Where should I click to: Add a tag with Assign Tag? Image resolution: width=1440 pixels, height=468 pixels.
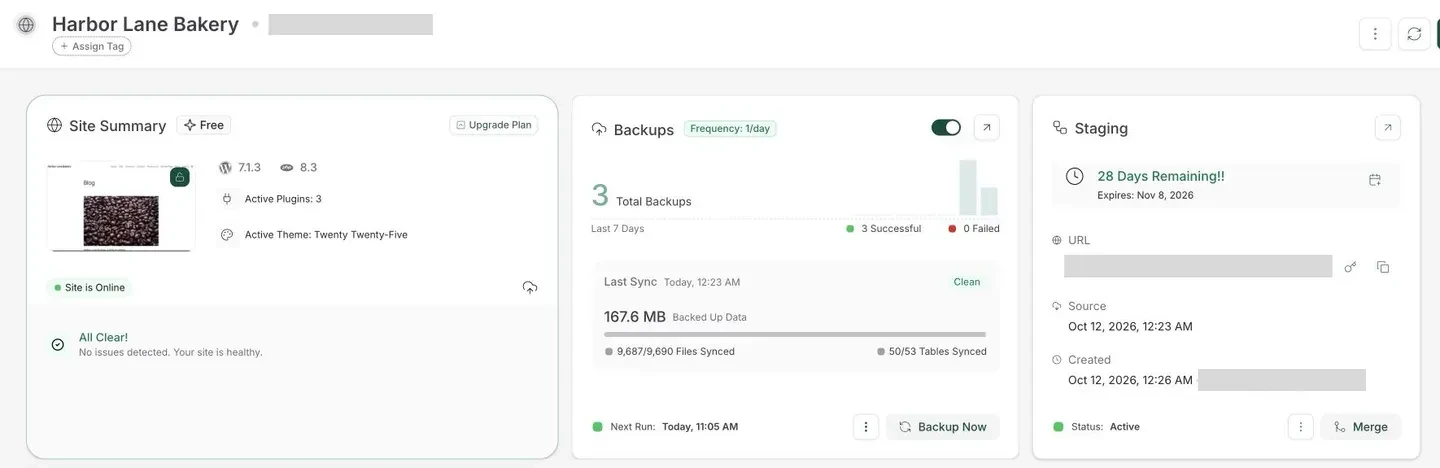92,46
